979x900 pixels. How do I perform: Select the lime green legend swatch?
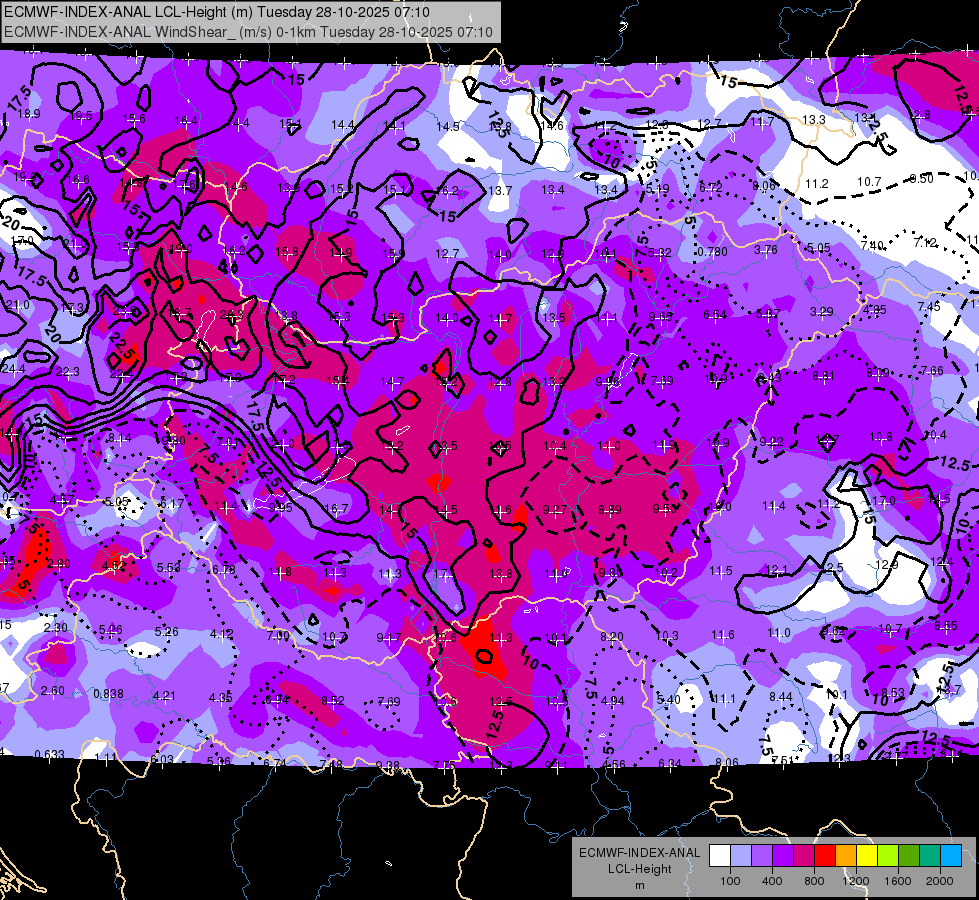(x=888, y=856)
